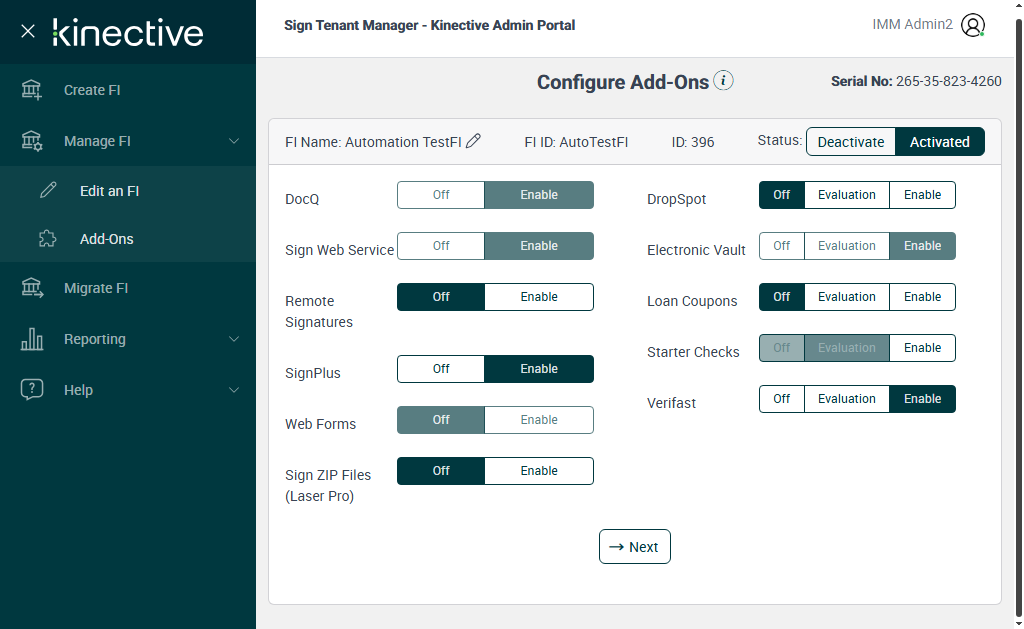Image resolution: width=1024 pixels, height=629 pixels.
Task: Click the Serial No: 265-35-823-4260 text
Action: 916,81
